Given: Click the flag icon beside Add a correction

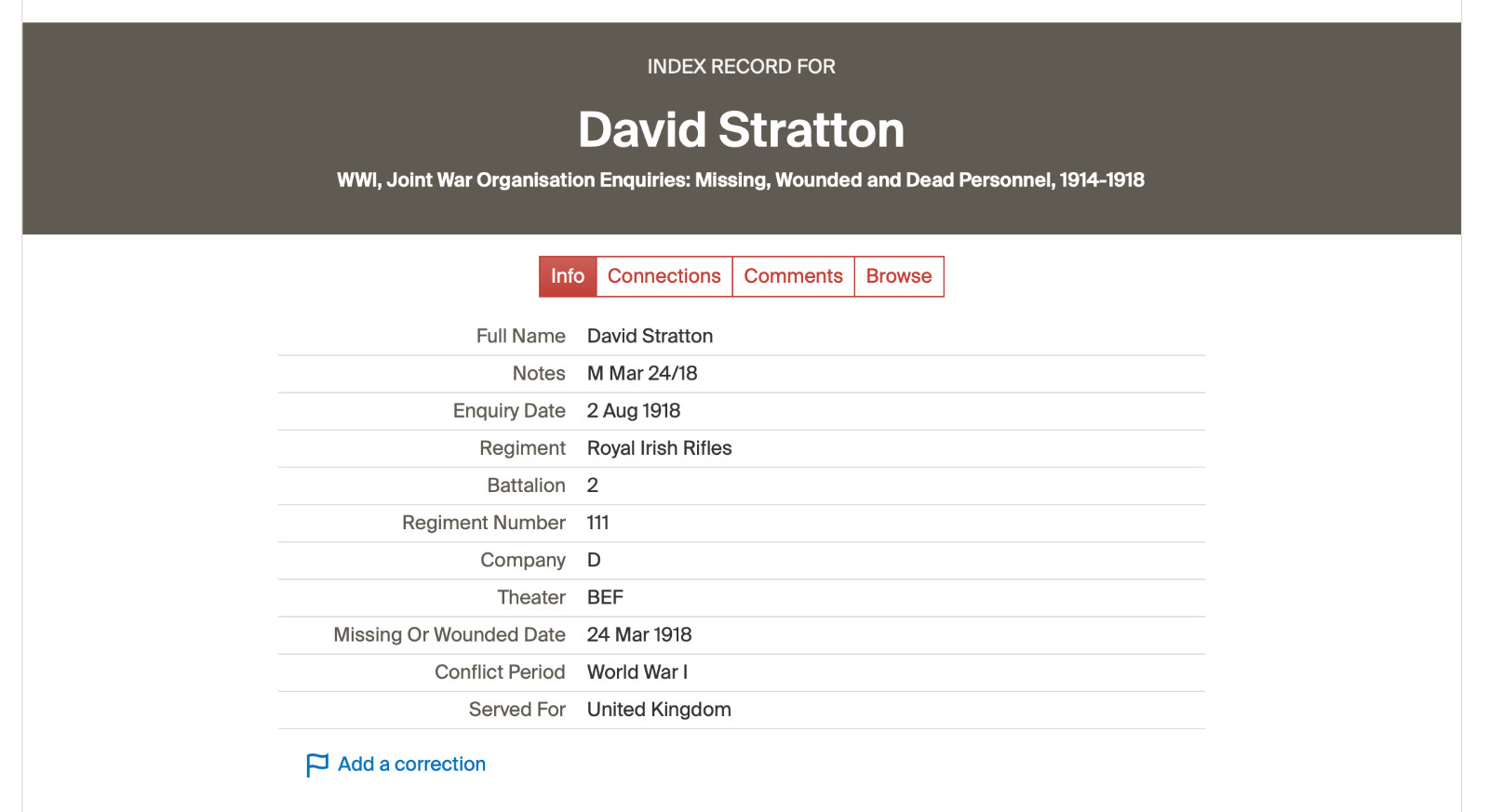Looking at the screenshot, I should click(x=317, y=765).
